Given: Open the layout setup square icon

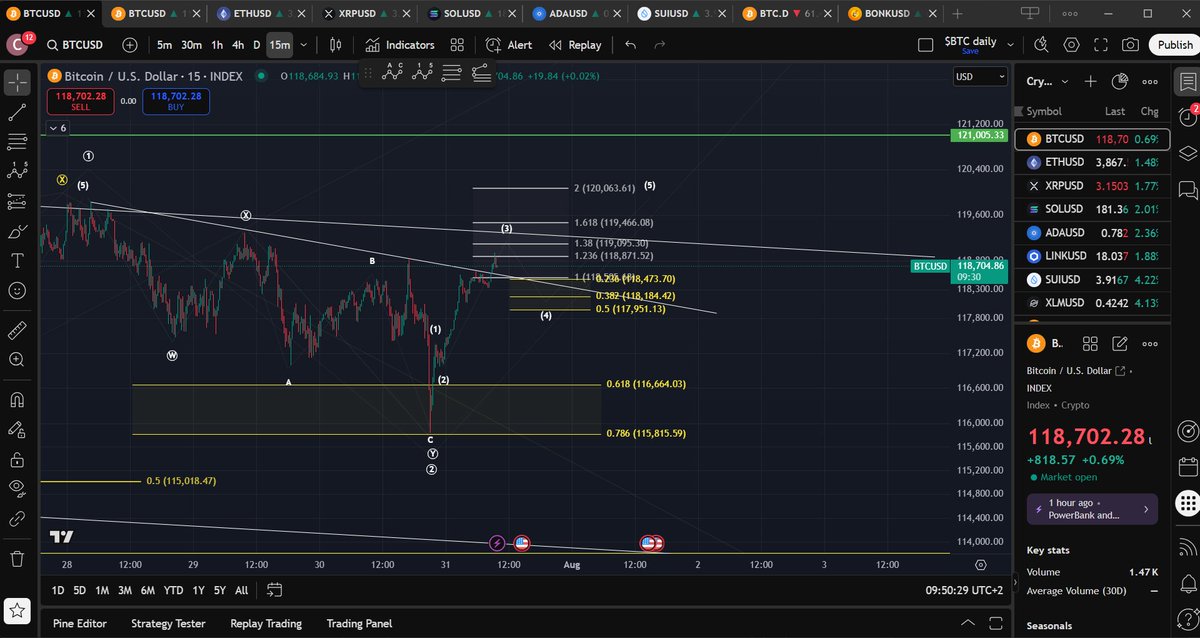Looking at the screenshot, I should (x=926, y=45).
